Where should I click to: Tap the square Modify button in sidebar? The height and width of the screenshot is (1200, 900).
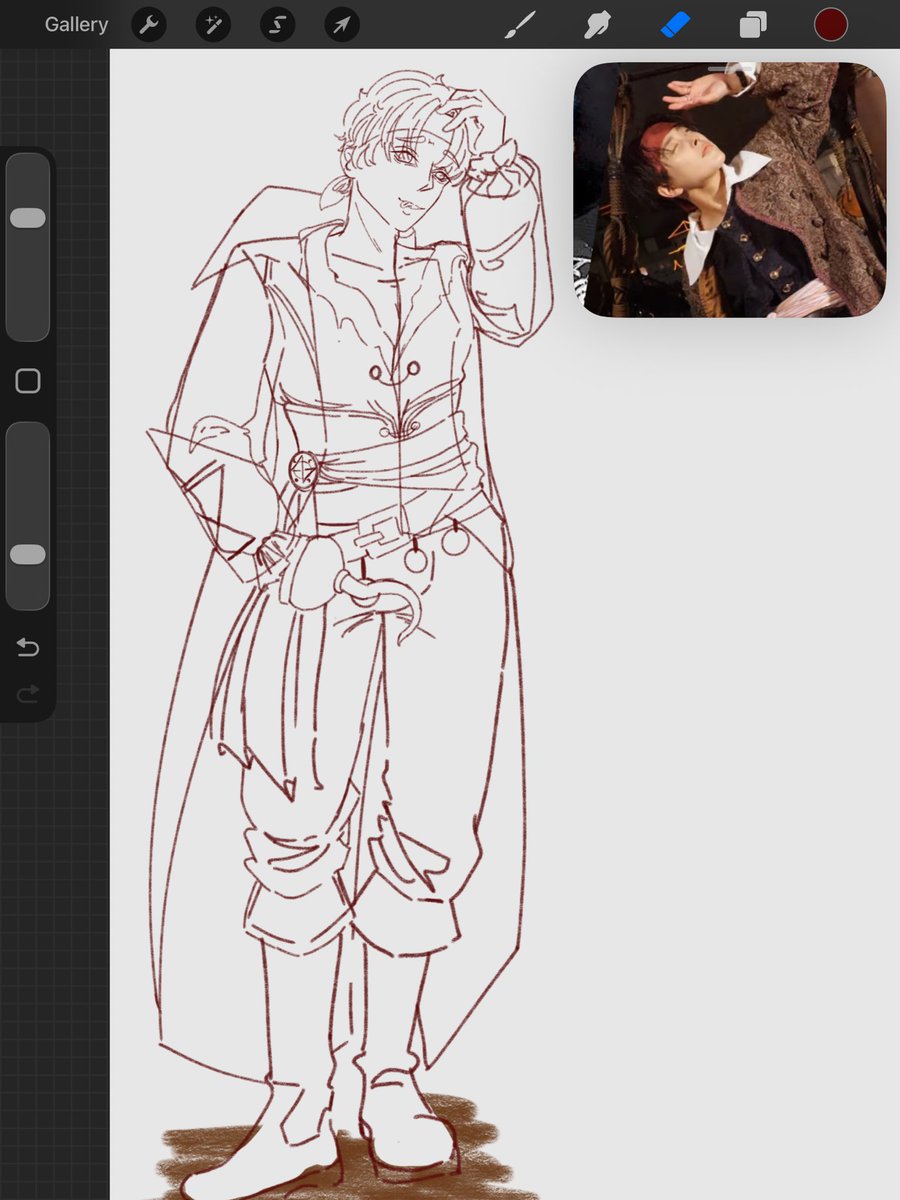tap(28, 381)
